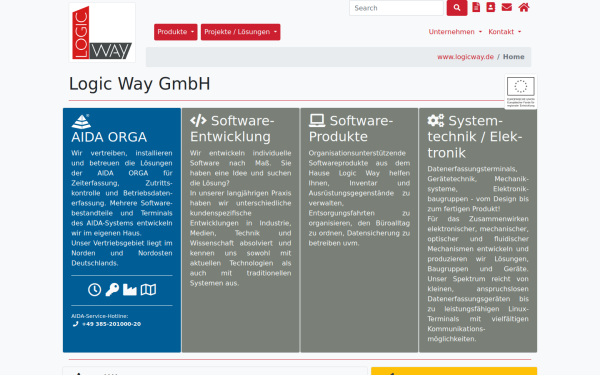Open the contact card icon in the header
The image size is (600, 375).
[x=491, y=7]
